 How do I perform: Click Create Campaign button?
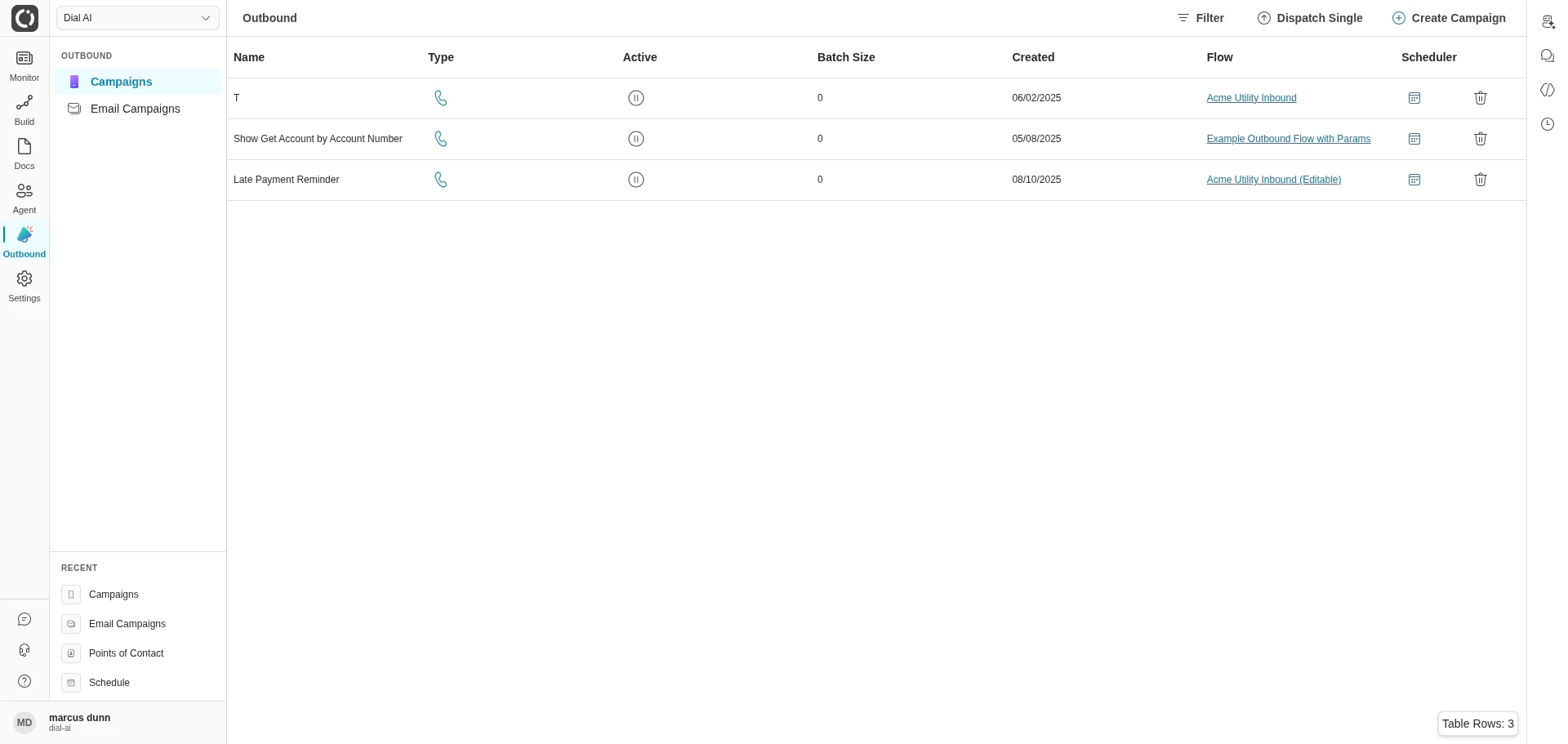click(x=1449, y=18)
